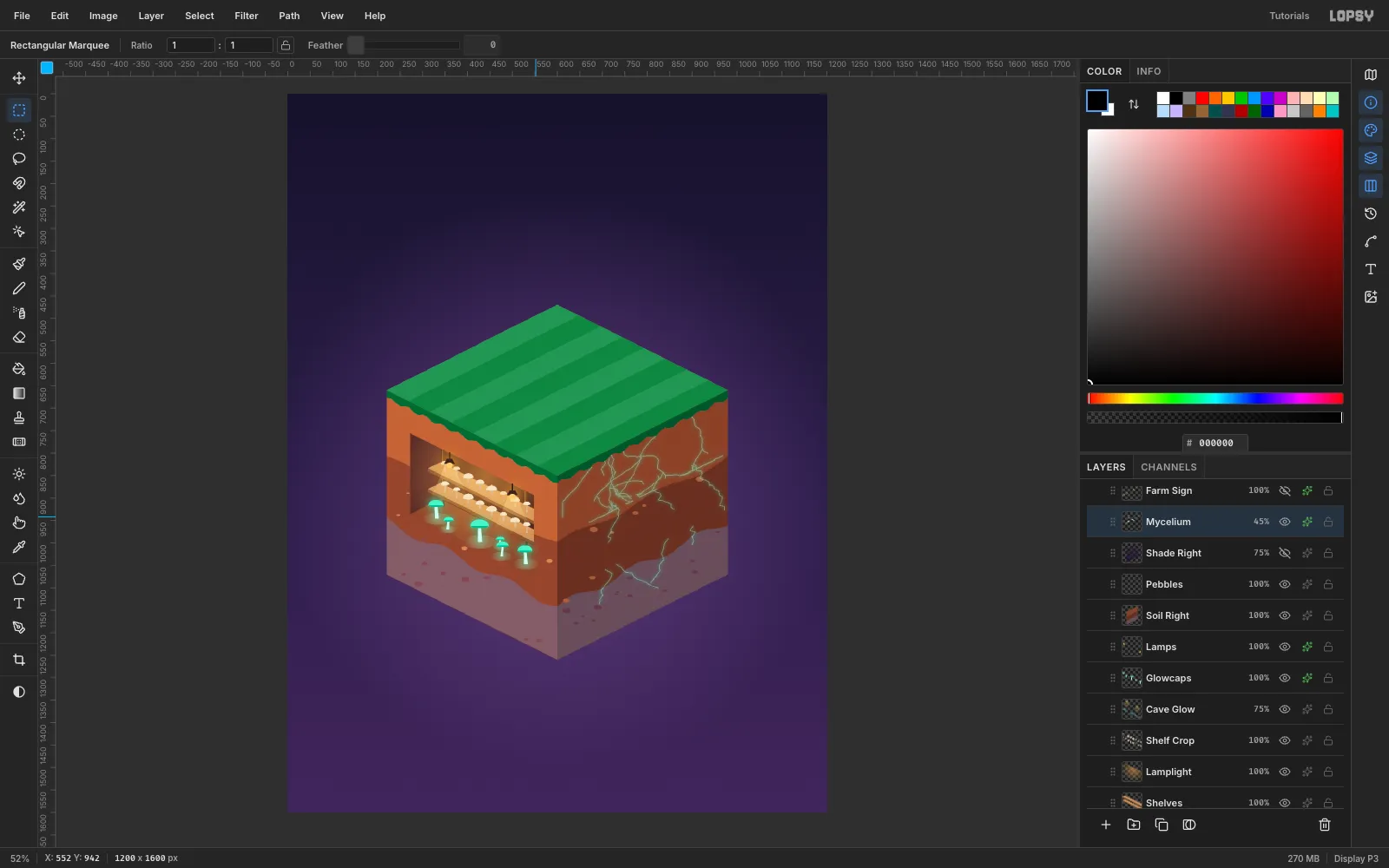The width and height of the screenshot is (1389, 868).
Task: Show the hidden Farm Sign layer
Action: click(x=1285, y=490)
